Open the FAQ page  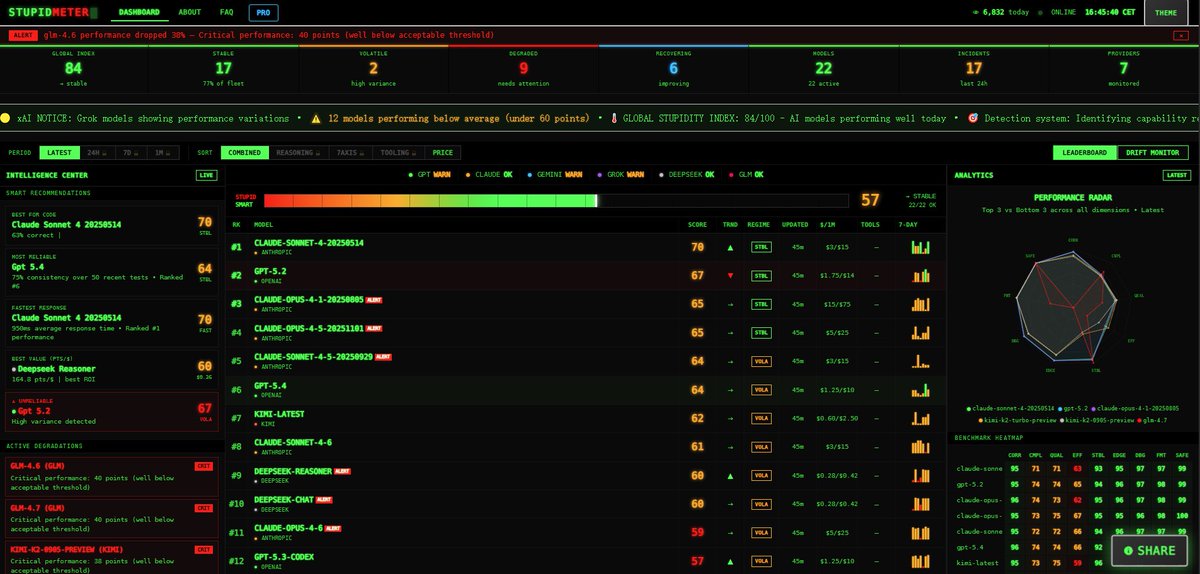coord(227,13)
